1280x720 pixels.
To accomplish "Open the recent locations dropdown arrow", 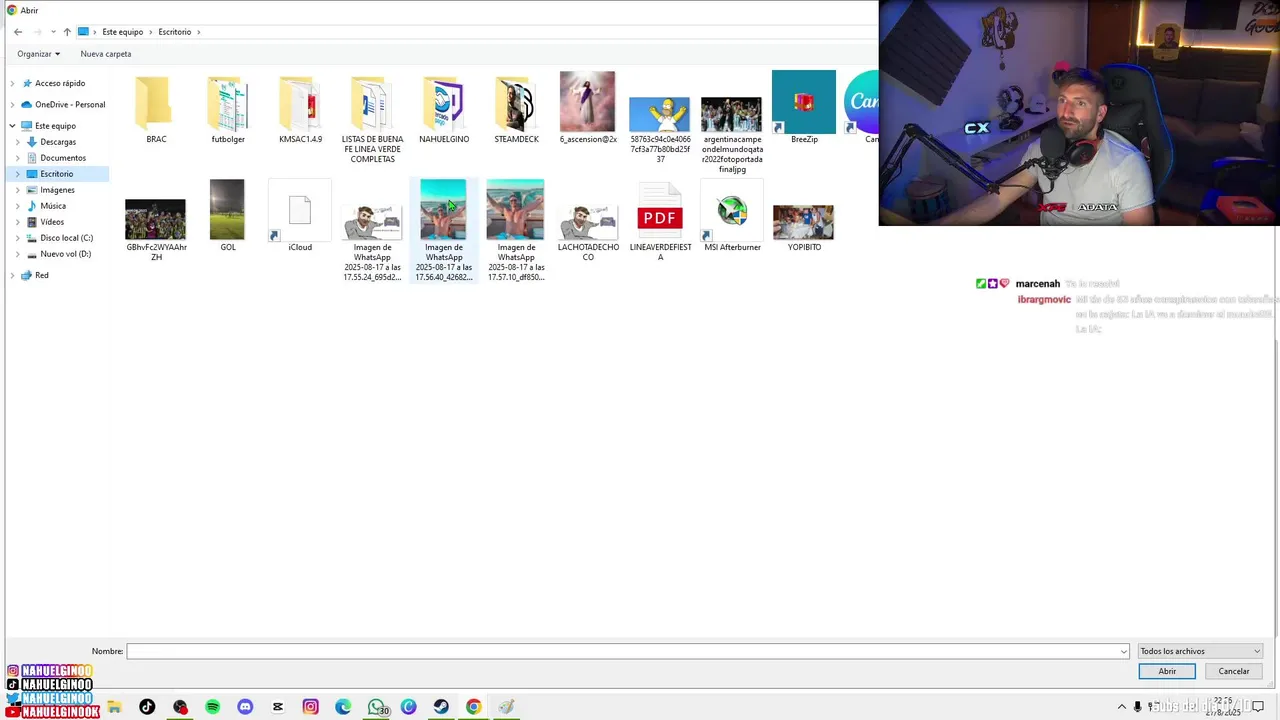I will pos(53,32).
